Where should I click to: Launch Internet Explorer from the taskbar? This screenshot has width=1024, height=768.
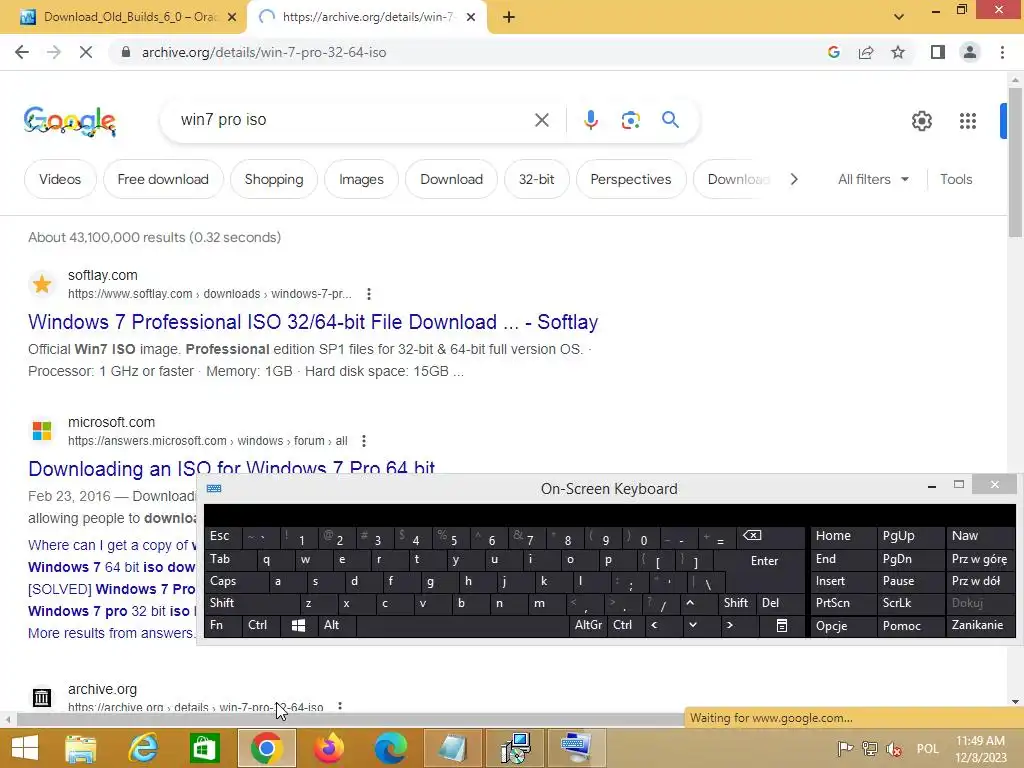click(142, 748)
